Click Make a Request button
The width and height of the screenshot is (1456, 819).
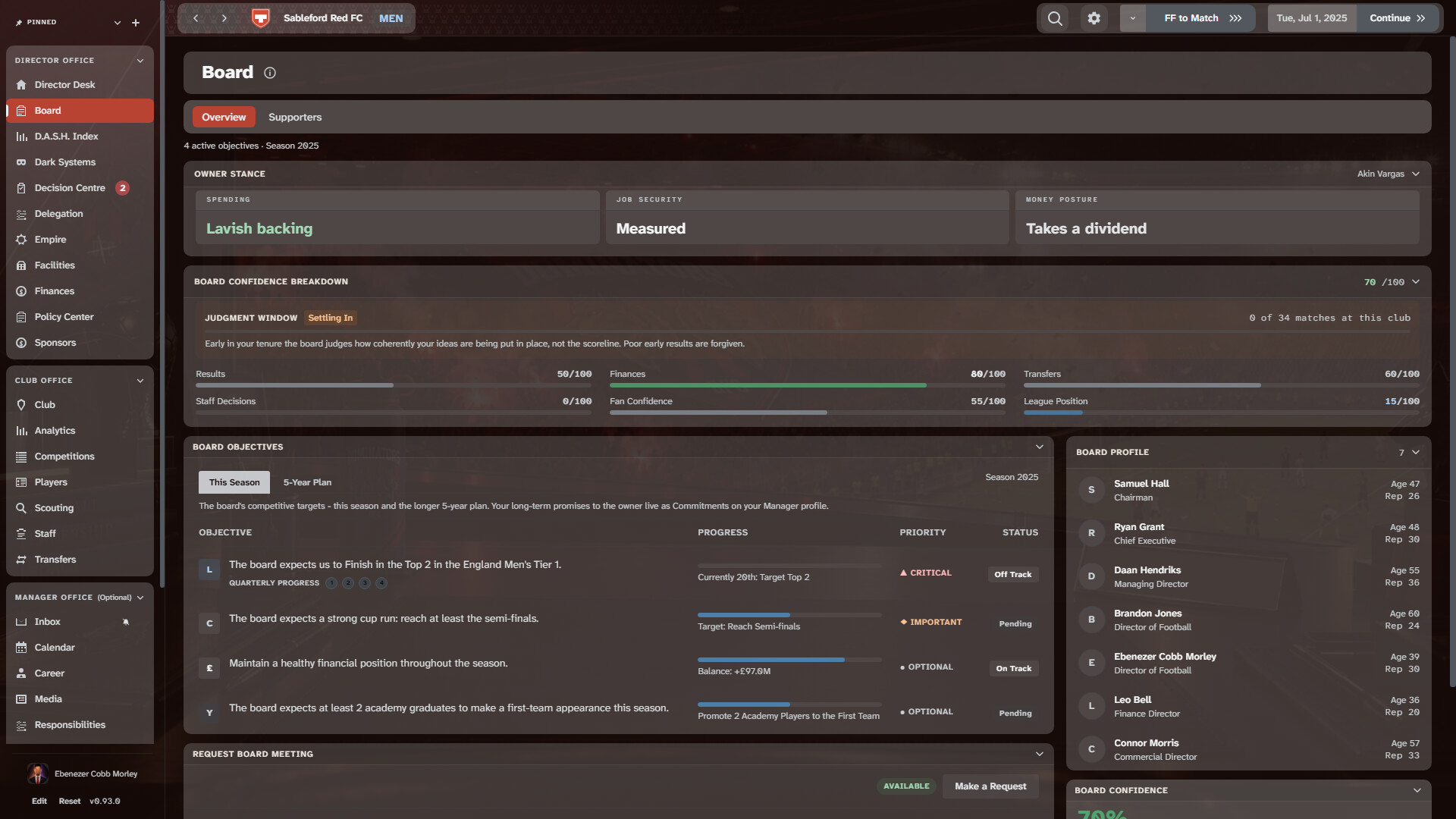[990, 786]
